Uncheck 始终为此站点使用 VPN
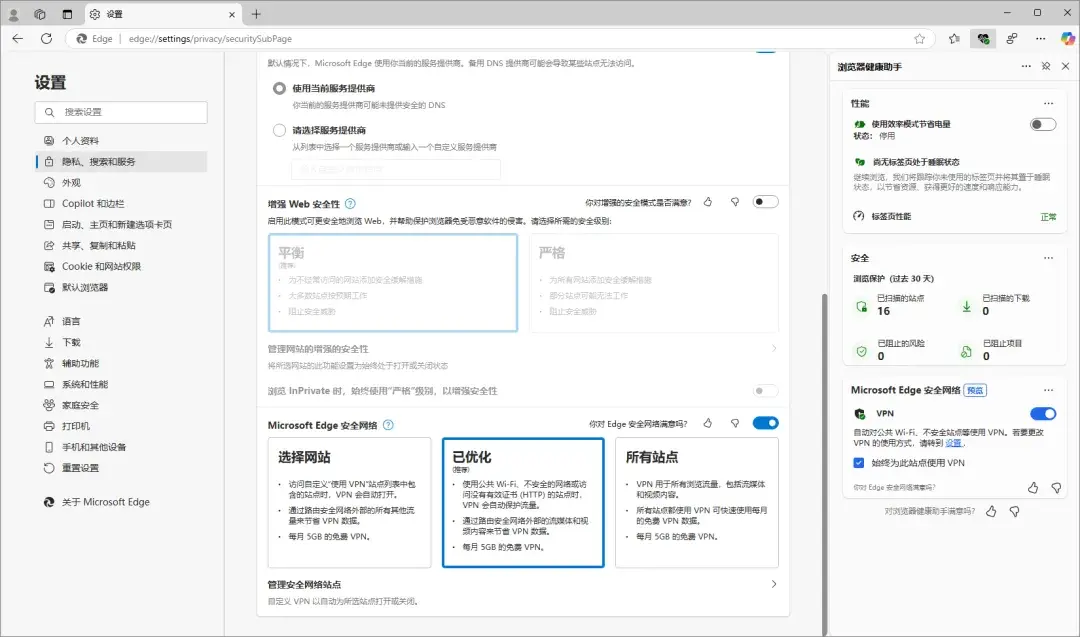This screenshot has height=637, width=1080. coord(858,462)
